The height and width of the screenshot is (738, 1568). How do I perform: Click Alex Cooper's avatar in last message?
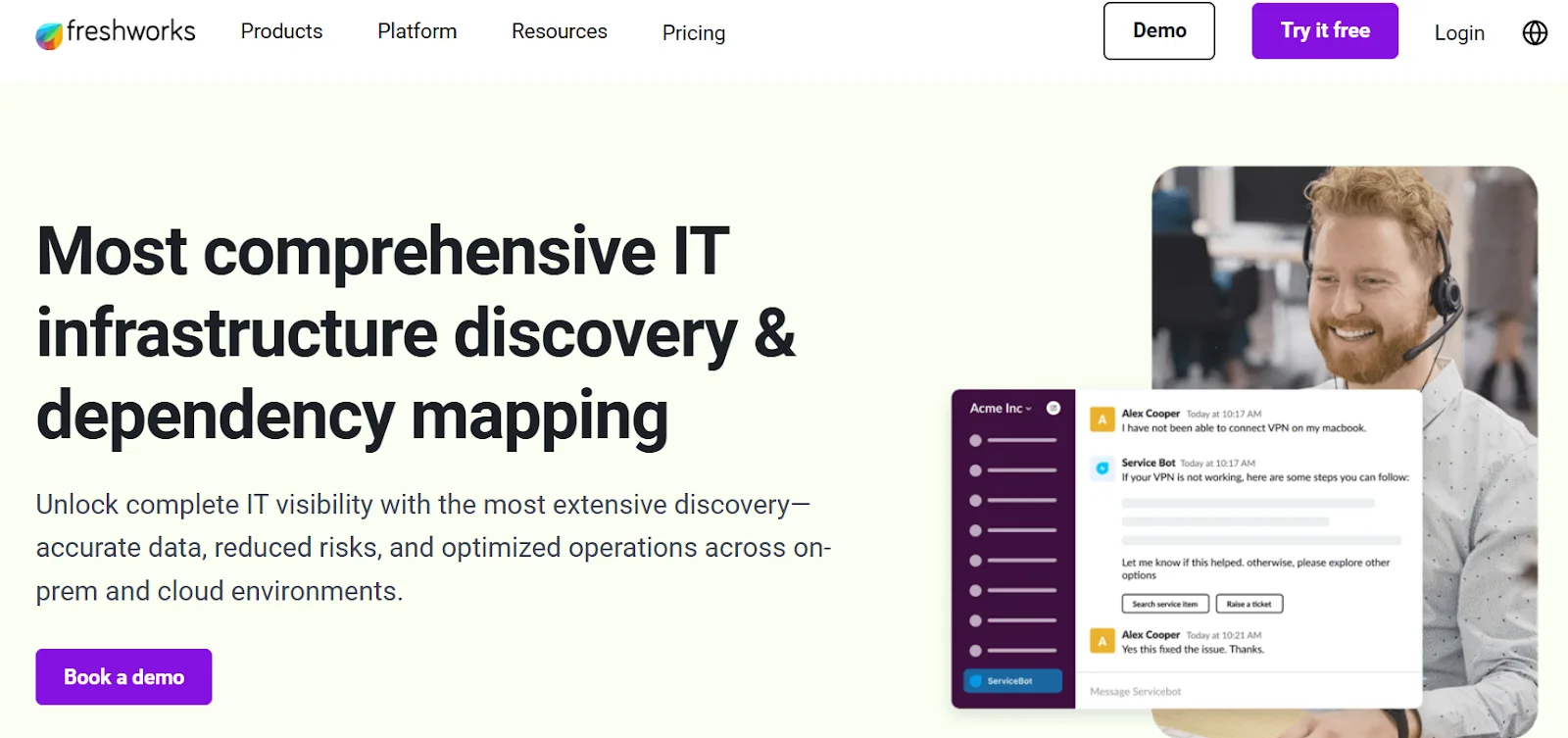[1102, 641]
